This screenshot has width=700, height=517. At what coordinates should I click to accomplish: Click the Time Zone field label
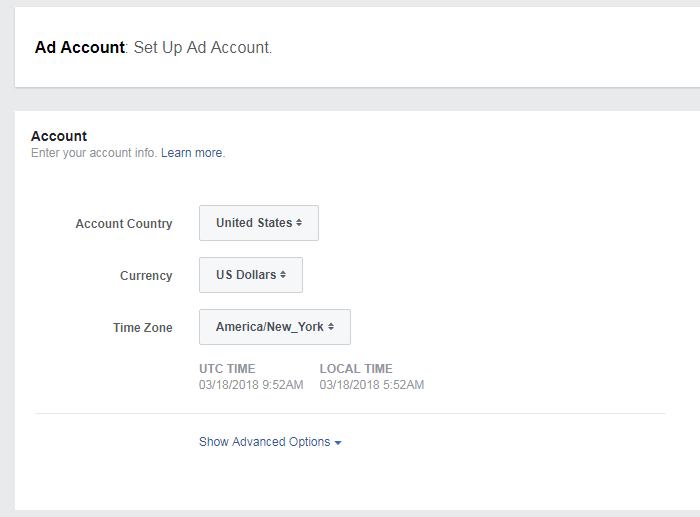point(142,328)
